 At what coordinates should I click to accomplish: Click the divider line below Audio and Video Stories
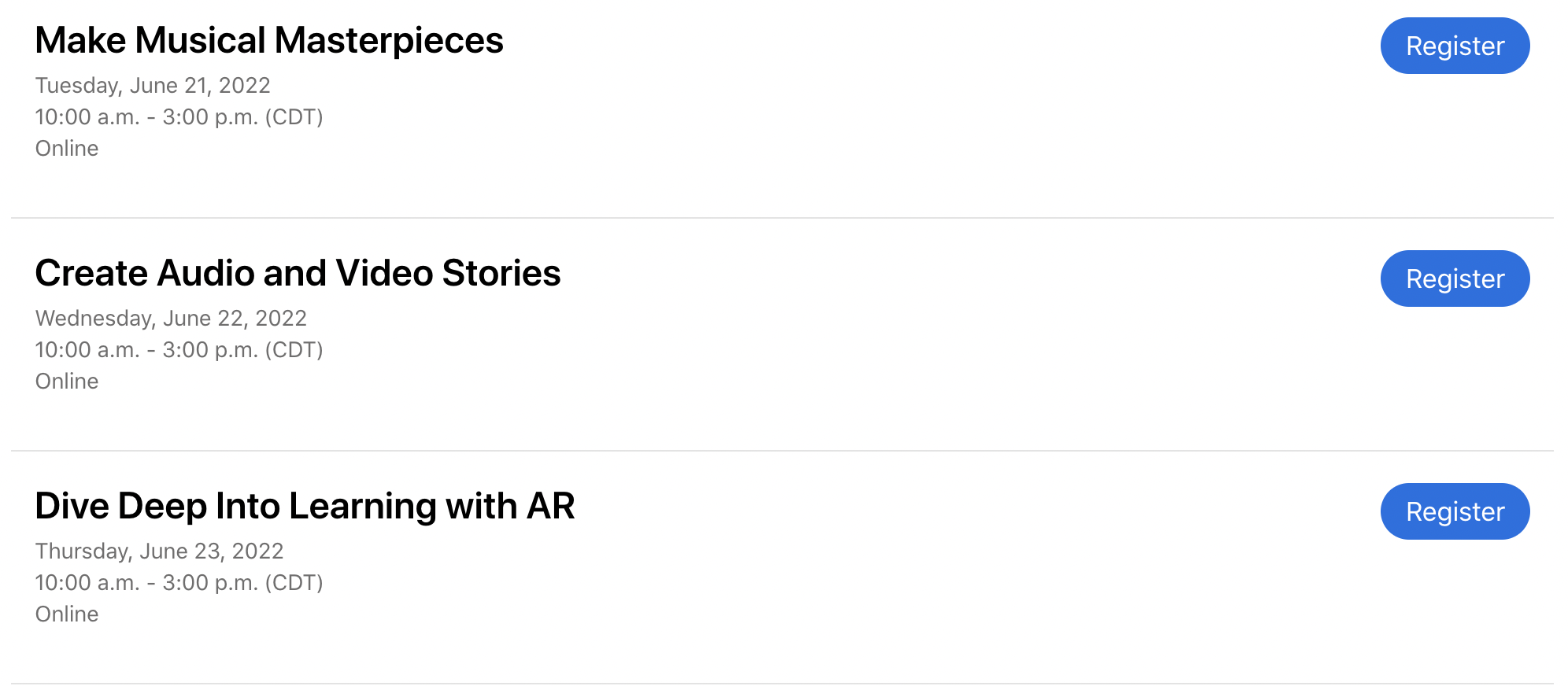pyautogui.click(x=782, y=451)
